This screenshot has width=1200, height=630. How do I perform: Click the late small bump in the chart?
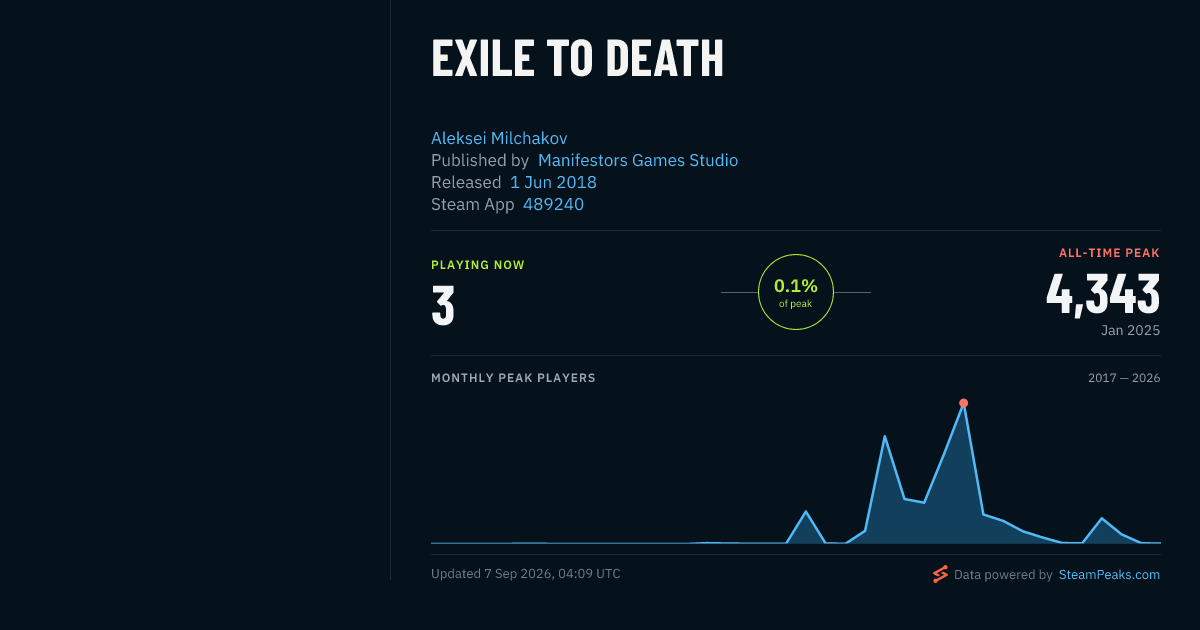(x=1101, y=518)
